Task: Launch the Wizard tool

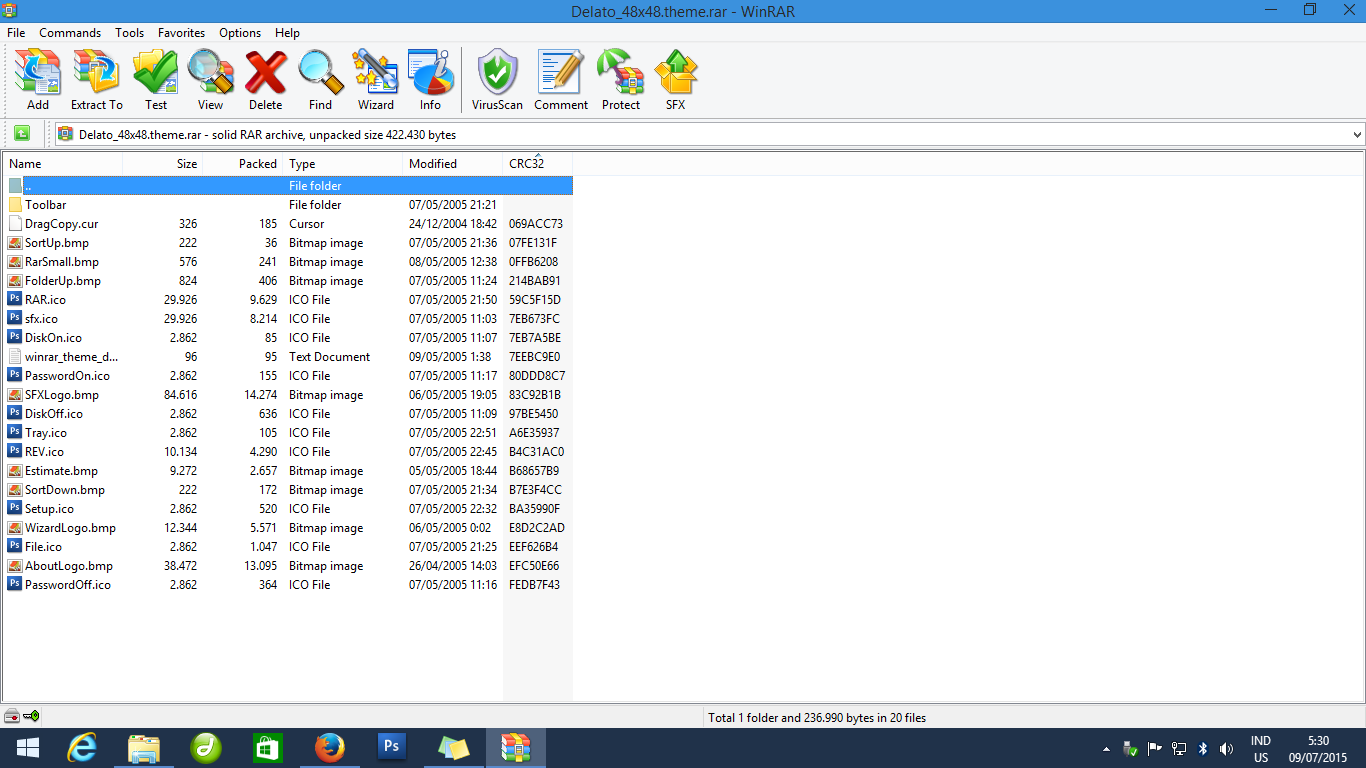Action: tap(375, 79)
